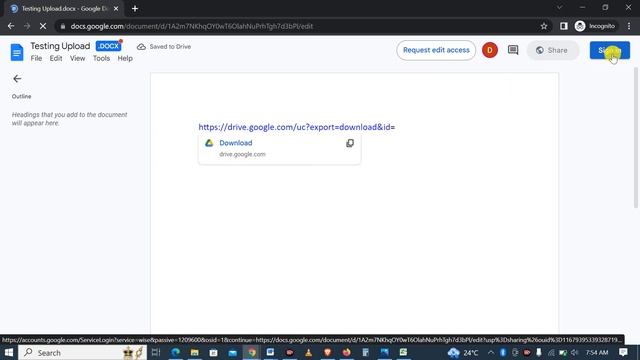Open Task View on the taskbar
Viewport: 640px width, 360px height.
(156, 352)
